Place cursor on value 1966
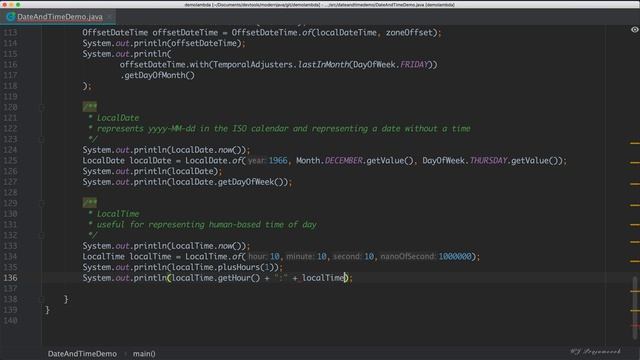Image resolution: width=640 pixels, height=360 pixels. (x=278, y=160)
